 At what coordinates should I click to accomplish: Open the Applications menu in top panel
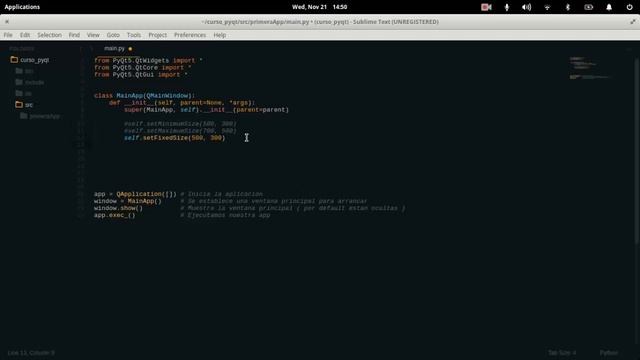pos(22,7)
